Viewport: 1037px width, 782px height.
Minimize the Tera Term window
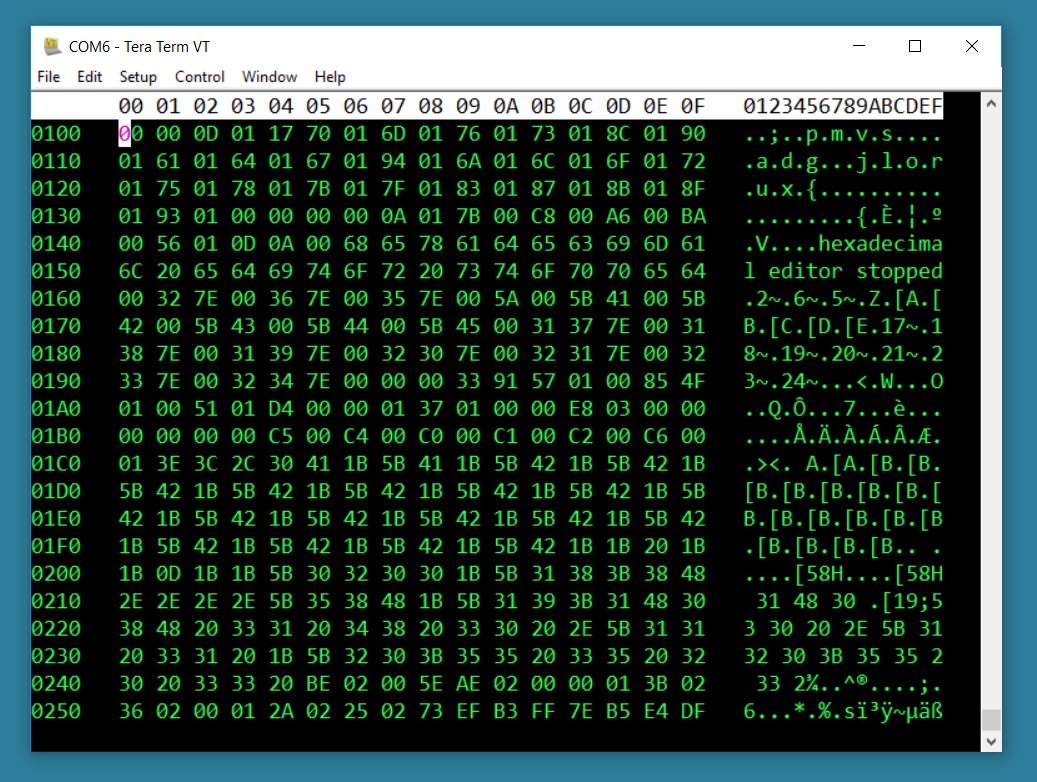coord(859,46)
